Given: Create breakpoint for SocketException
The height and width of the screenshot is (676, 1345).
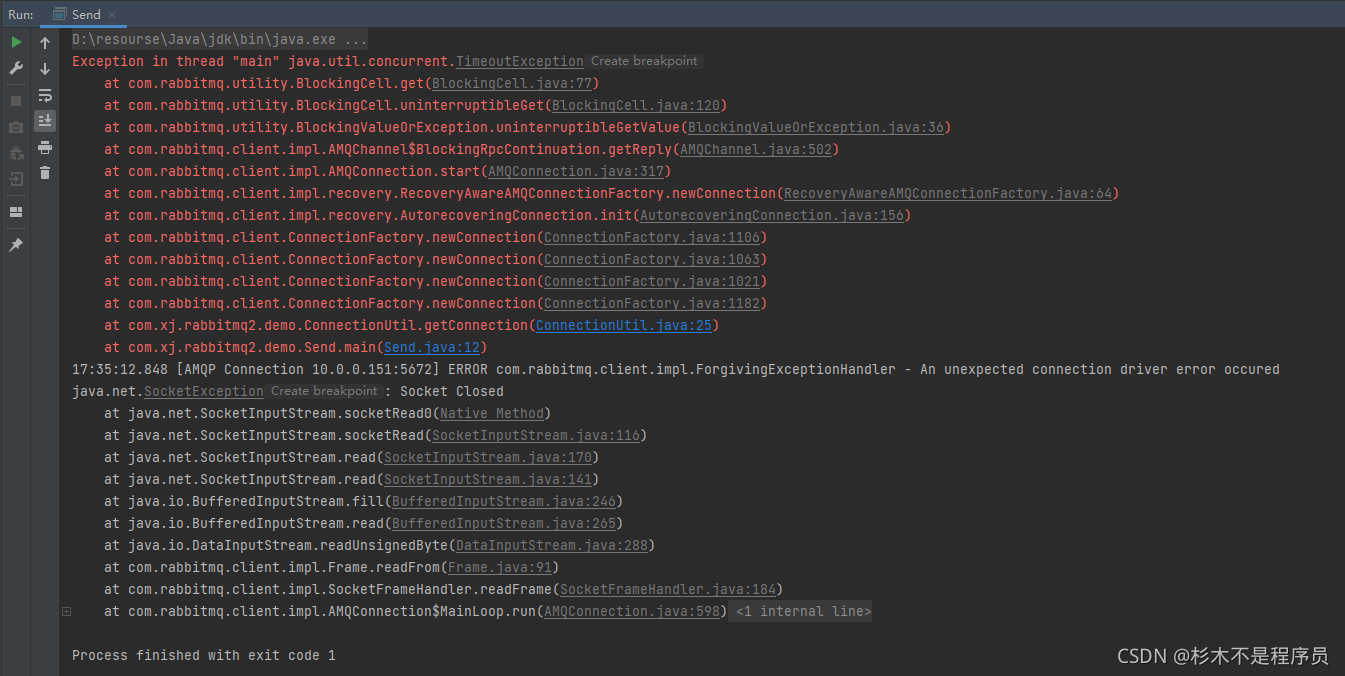Looking at the screenshot, I should 325,391.
